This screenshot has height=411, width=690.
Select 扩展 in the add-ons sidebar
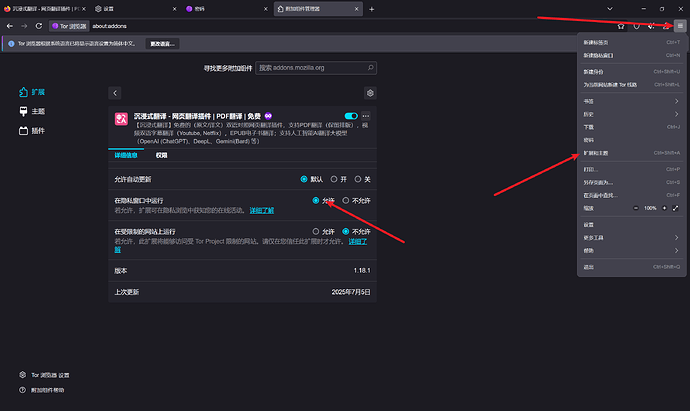click(32, 92)
